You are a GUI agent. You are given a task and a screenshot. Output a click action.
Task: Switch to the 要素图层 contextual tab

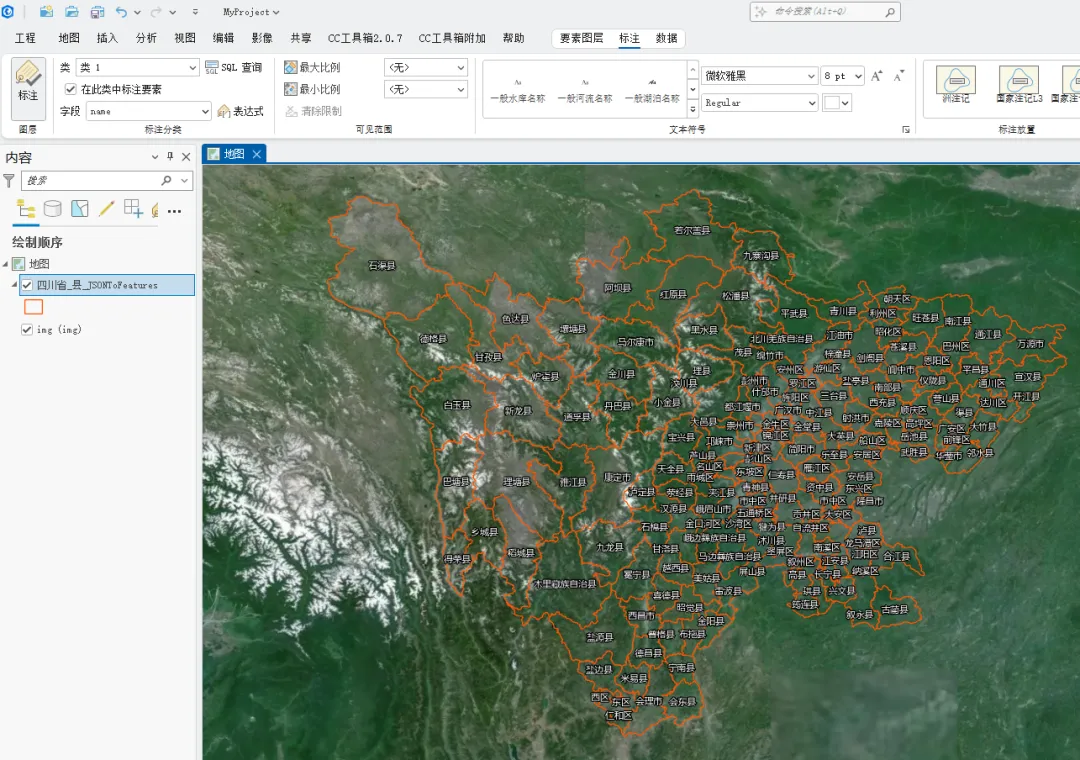click(581, 38)
